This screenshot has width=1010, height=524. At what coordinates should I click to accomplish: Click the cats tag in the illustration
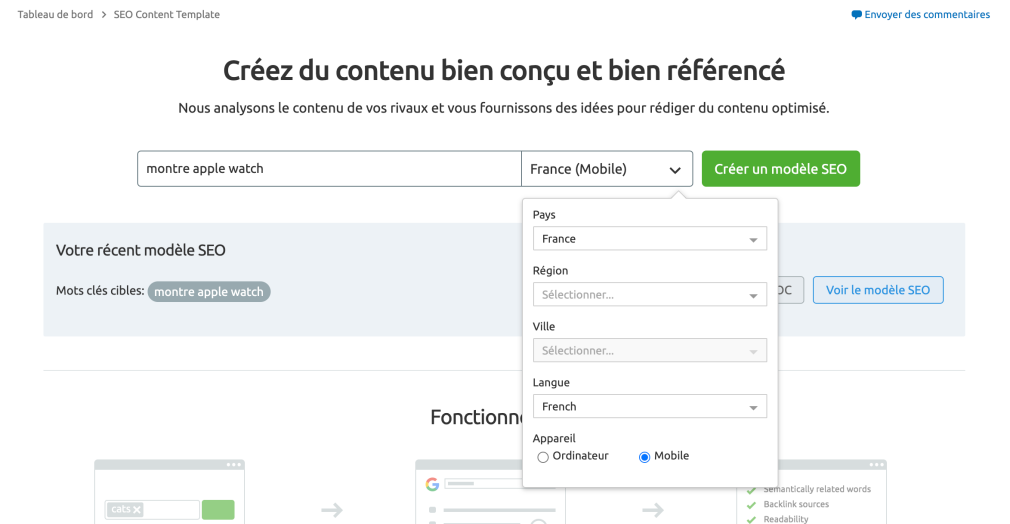tap(126, 509)
